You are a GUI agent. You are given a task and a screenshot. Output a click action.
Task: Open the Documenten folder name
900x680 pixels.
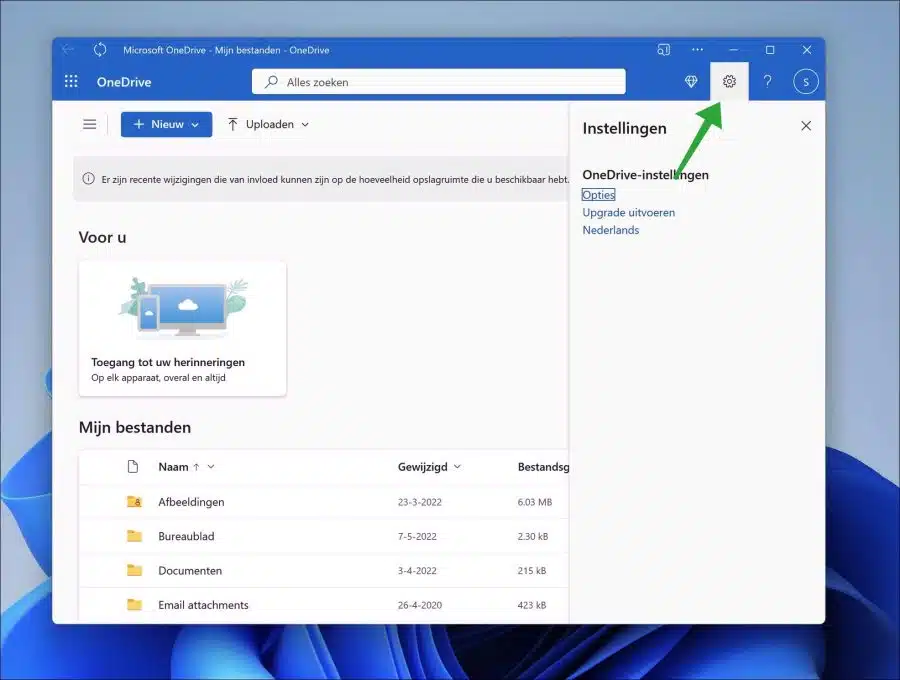[x=190, y=570]
